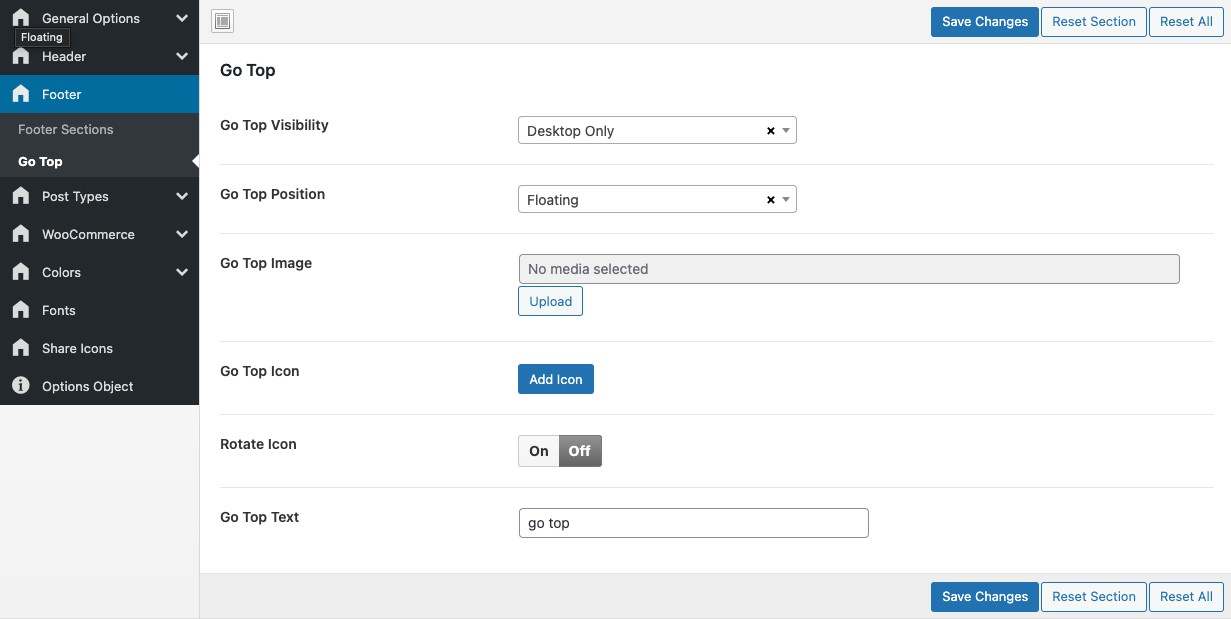Screen dimensions: 1231x619
Task: Click the Go Top Text input field
Action: coord(694,523)
